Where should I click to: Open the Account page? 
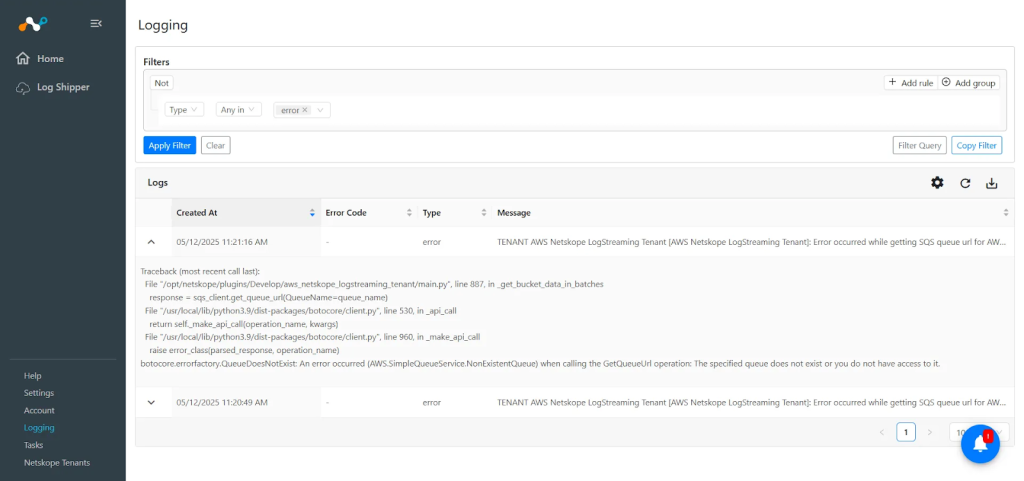point(39,411)
